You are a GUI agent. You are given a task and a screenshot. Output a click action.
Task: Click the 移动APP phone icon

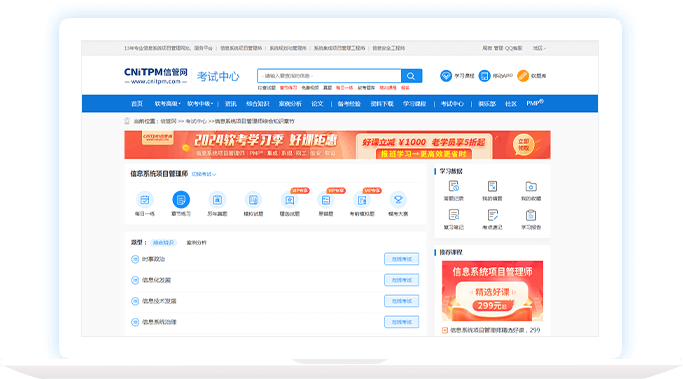[484, 76]
